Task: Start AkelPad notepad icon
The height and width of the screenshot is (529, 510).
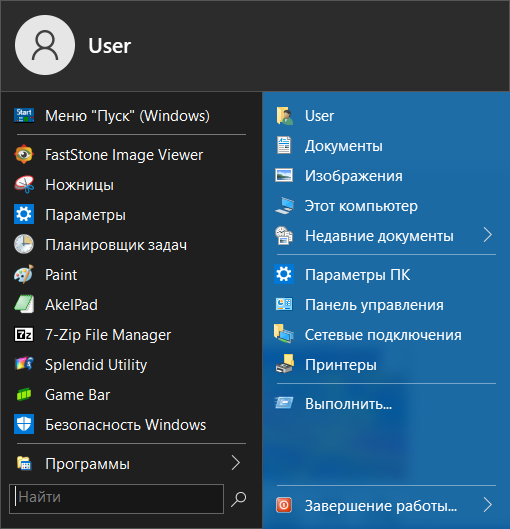Action: coord(24,305)
